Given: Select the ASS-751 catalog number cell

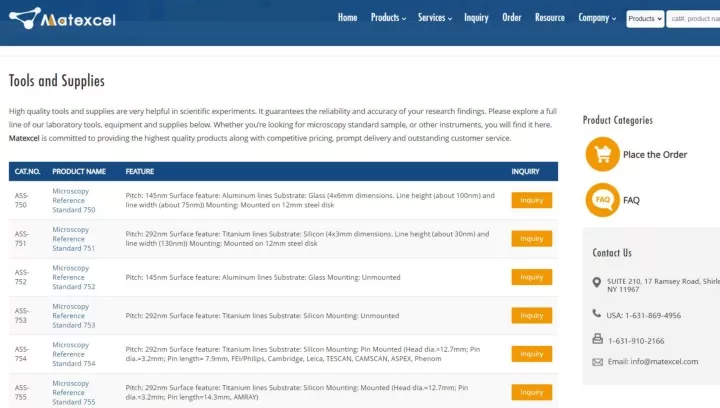Looking at the screenshot, I should pos(21,239).
